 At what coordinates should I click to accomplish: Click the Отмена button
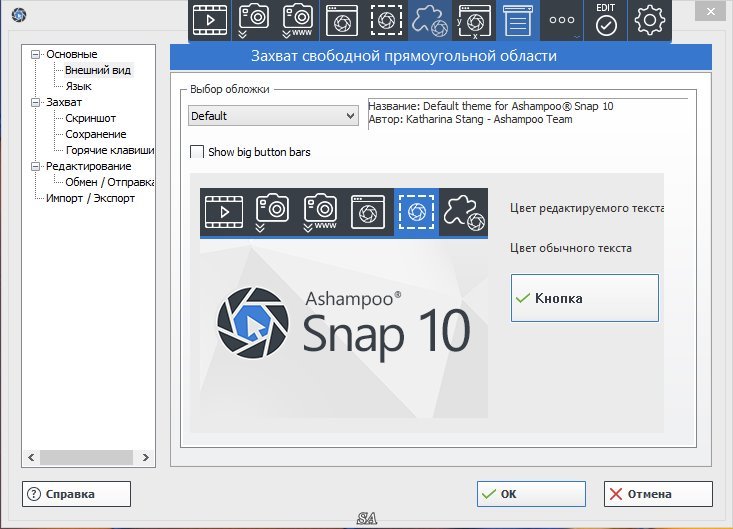658,494
